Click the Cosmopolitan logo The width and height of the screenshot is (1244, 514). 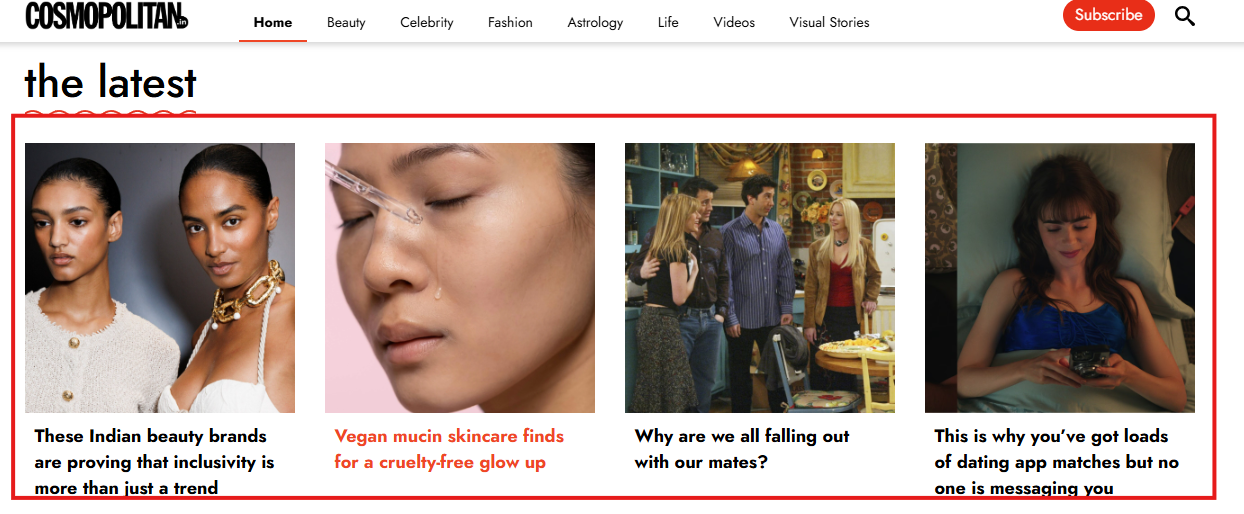point(107,16)
